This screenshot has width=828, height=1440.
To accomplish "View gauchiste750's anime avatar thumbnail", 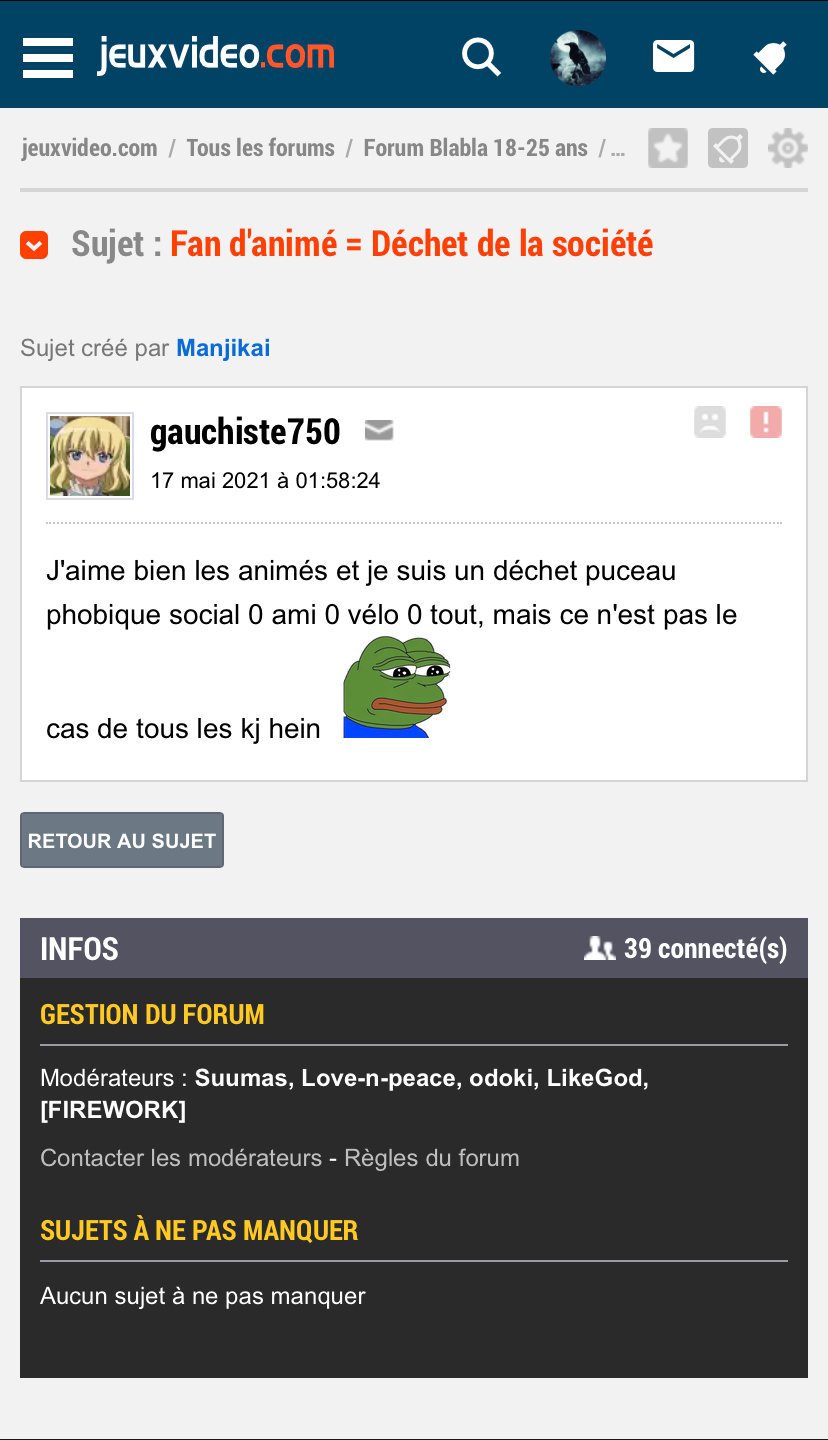I will click(x=90, y=456).
